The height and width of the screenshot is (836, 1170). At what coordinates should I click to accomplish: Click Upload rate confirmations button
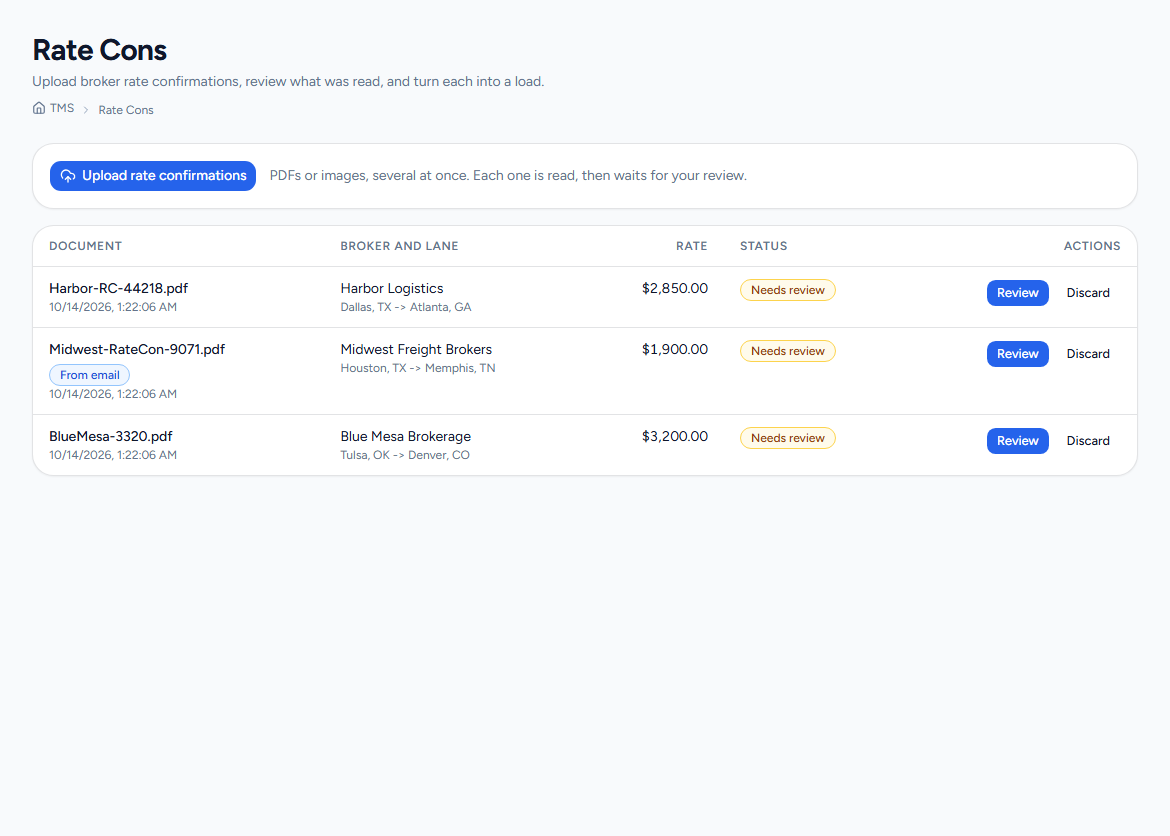tap(153, 176)
